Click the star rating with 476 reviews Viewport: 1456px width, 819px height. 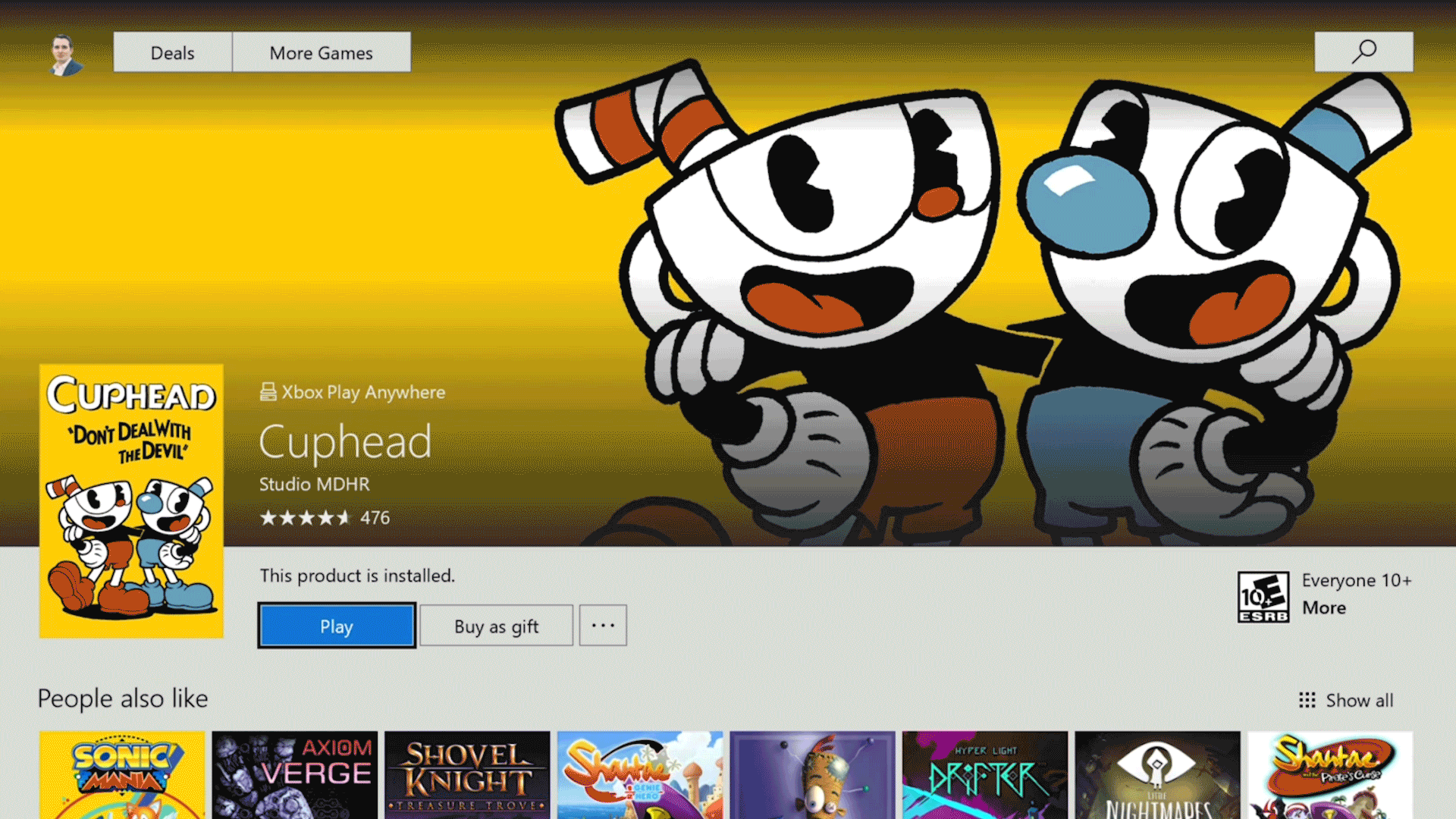325,518
